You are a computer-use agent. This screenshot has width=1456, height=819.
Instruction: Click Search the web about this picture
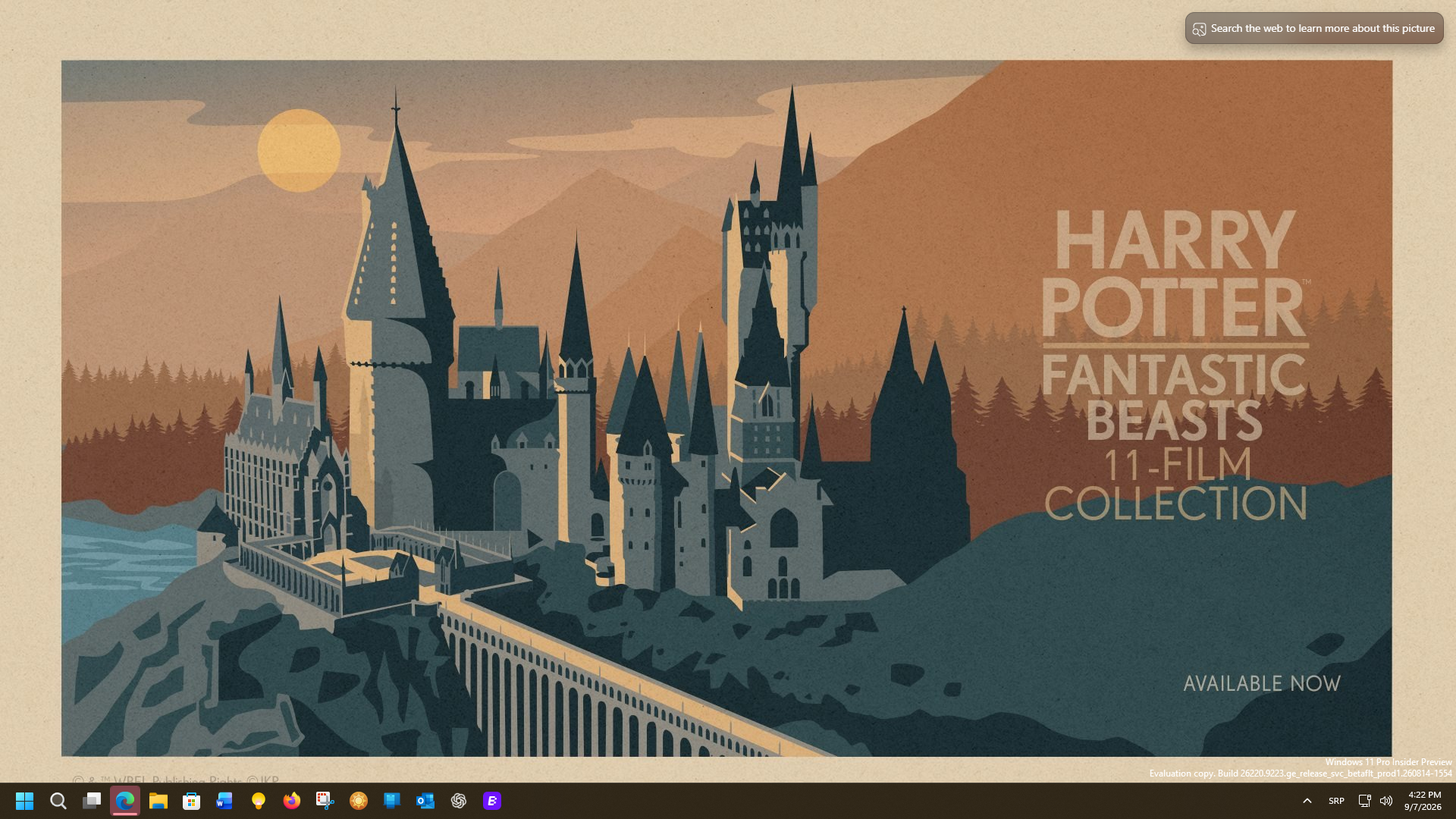tap(1314, 28)
